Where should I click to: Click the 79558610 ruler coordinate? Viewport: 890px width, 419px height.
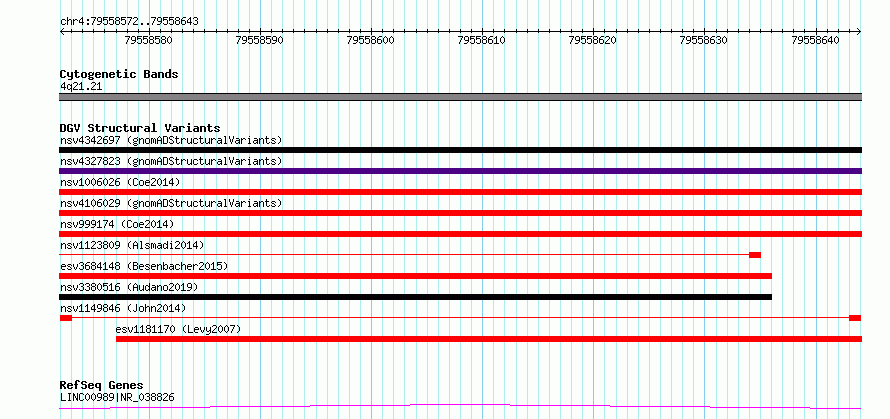point(482,40)
